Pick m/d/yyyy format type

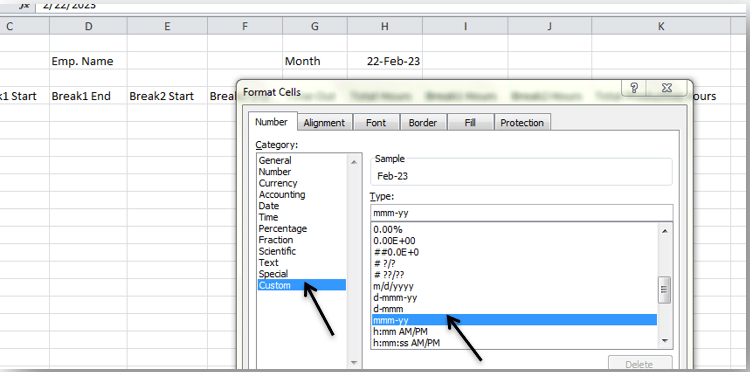point(514,286)
